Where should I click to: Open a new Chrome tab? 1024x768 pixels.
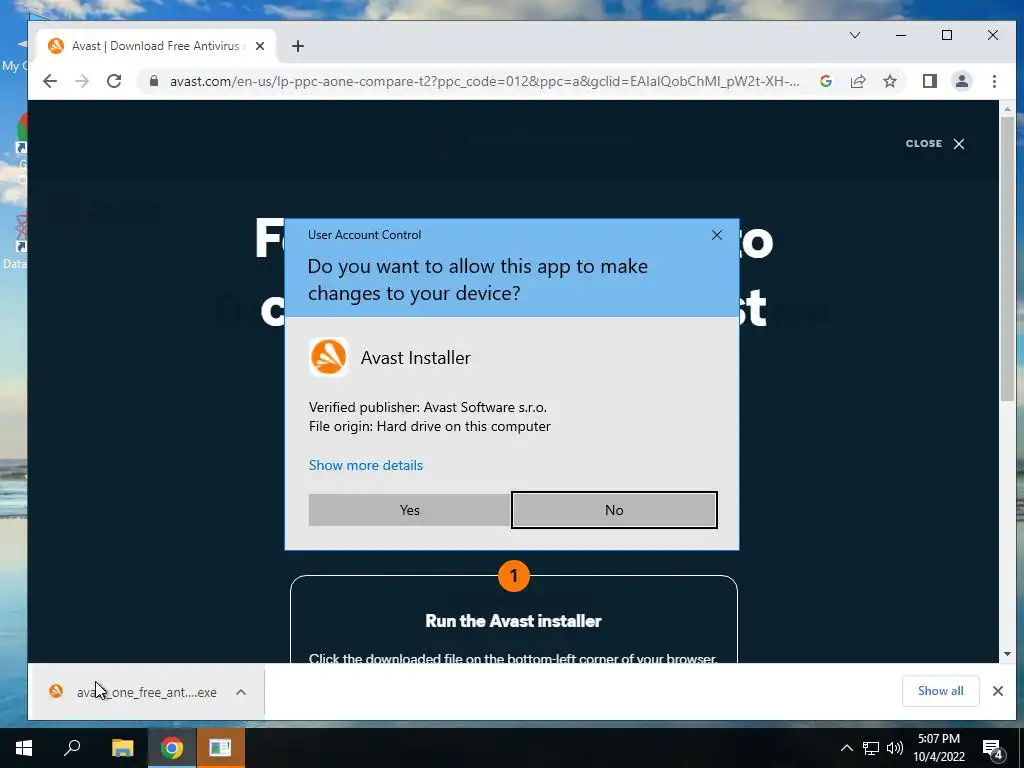(298, 46)
